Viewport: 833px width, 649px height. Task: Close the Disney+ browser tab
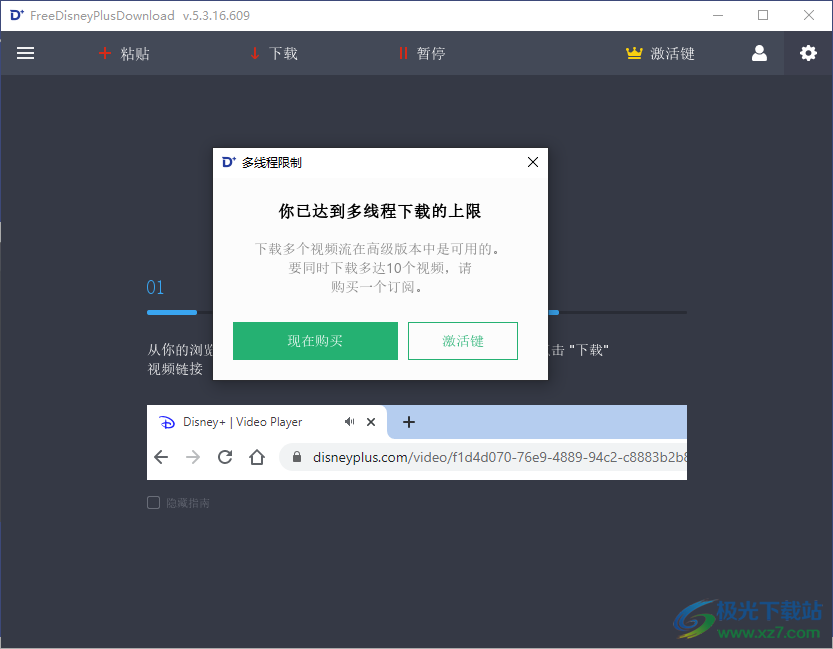(x=371, y=422)
